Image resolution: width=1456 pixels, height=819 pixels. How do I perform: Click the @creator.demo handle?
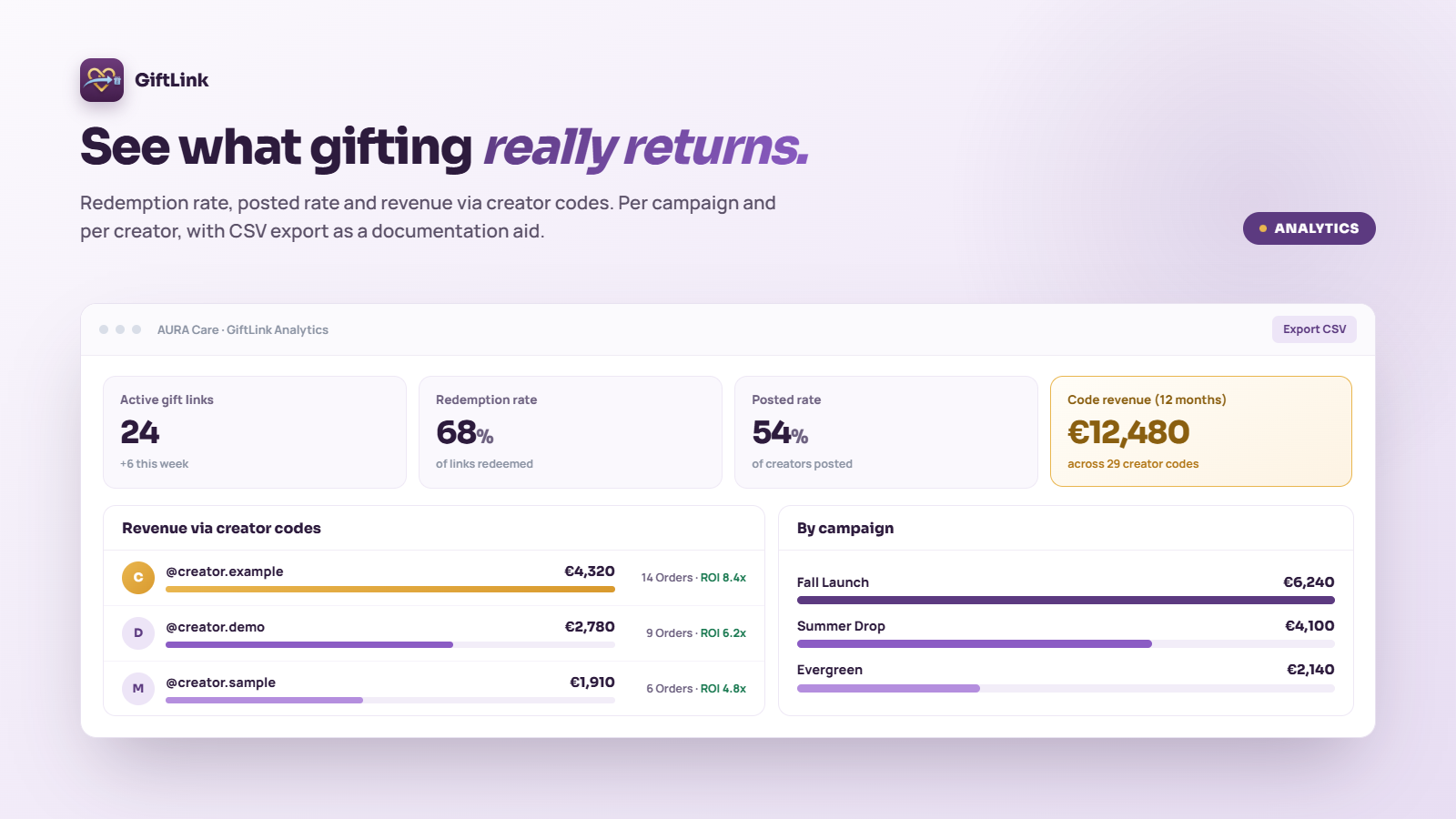[216, 627]
